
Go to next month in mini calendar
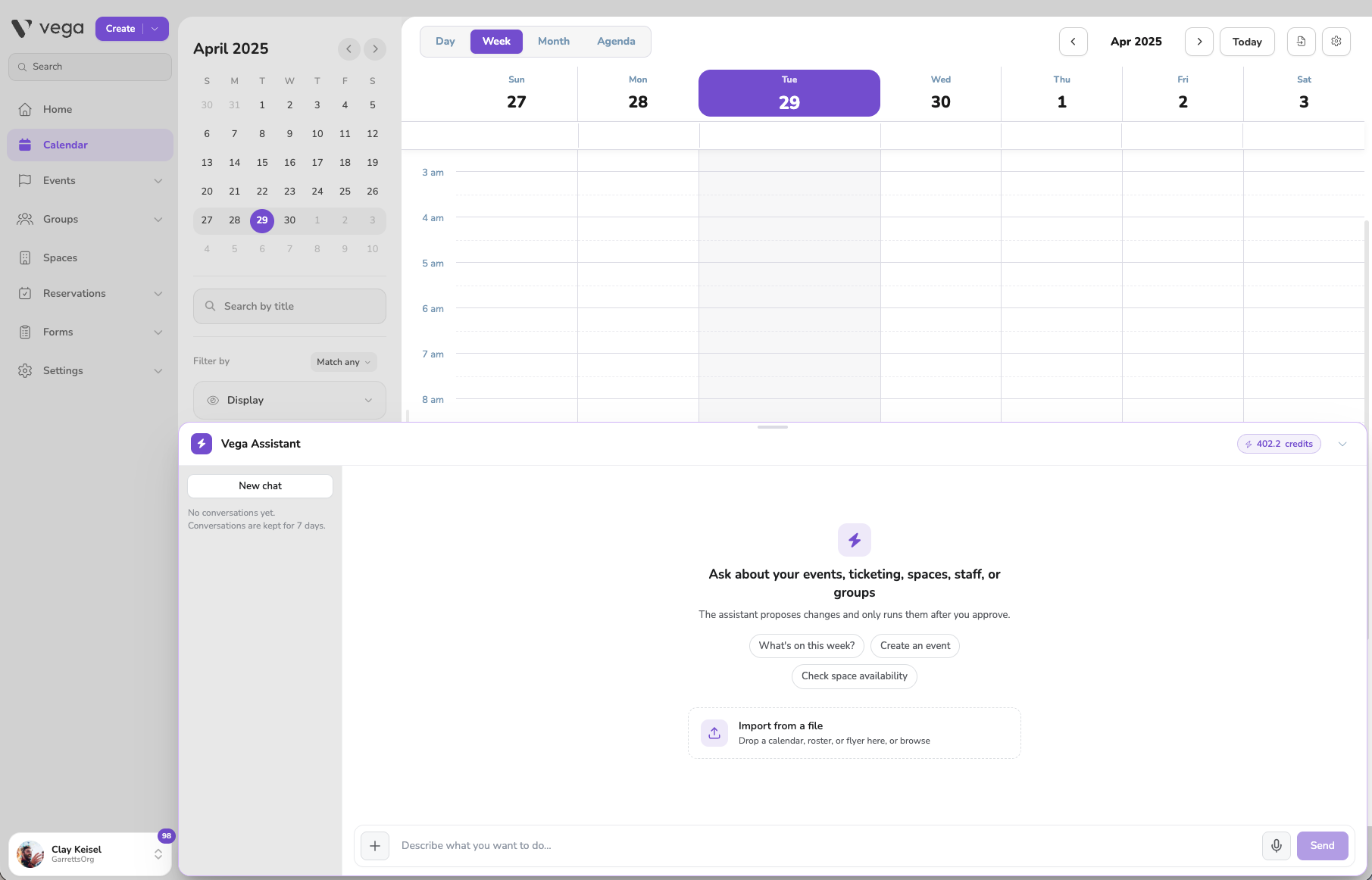[375, 48]
